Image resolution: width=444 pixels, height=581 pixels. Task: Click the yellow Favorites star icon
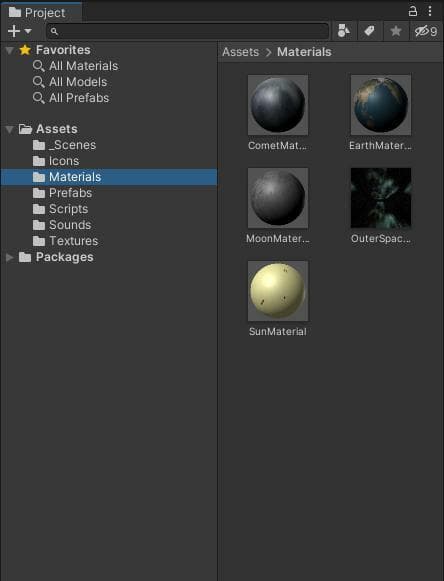pos(25,50)
